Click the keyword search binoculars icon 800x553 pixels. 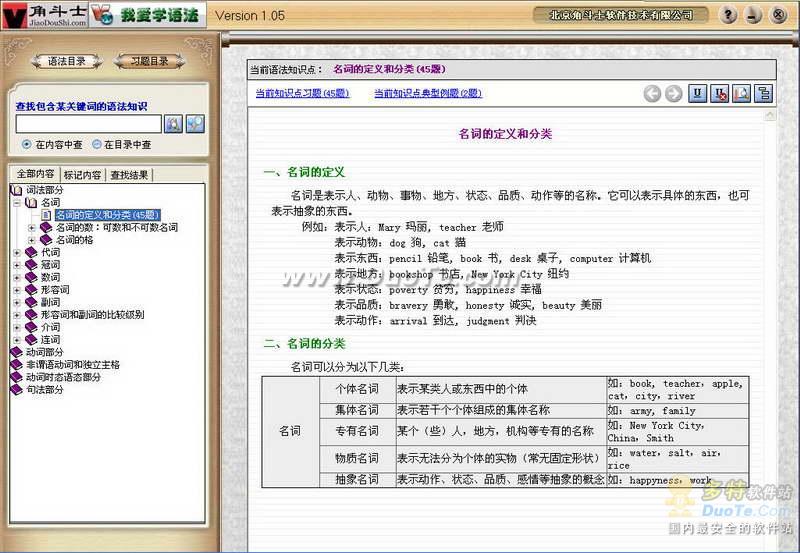tap(174, 123)
